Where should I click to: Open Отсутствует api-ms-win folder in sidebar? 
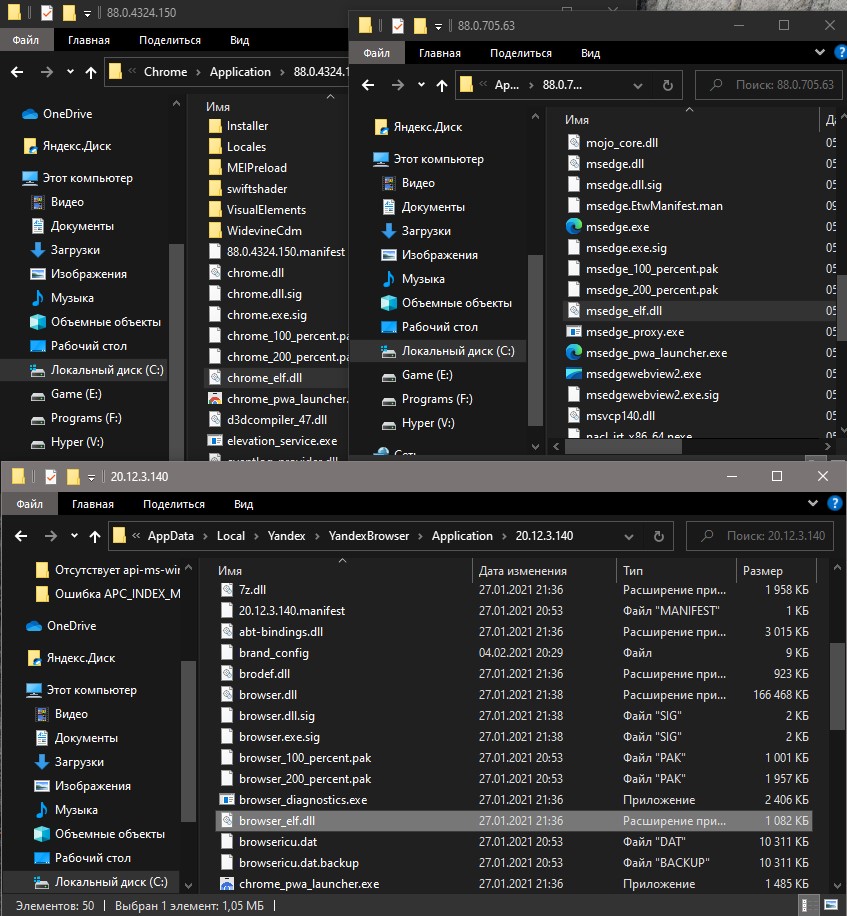pyautogui.click(x=109, y=570)
